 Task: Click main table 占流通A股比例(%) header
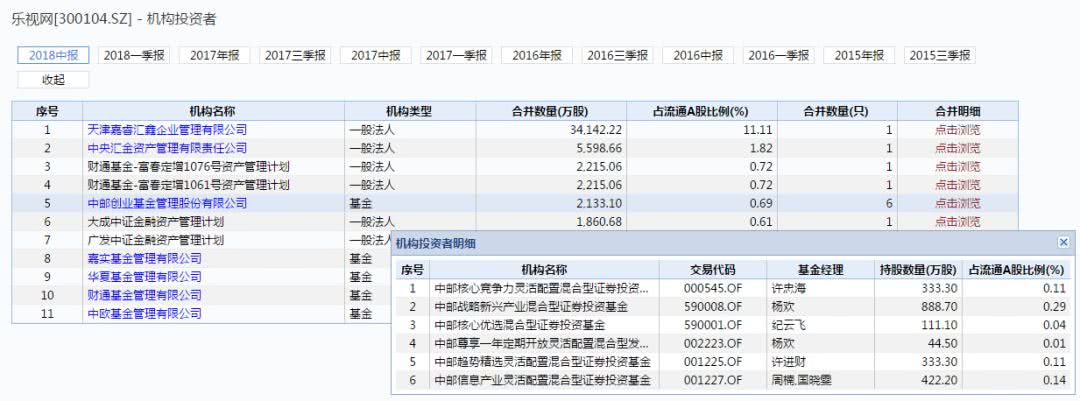[x=702, y=111]
